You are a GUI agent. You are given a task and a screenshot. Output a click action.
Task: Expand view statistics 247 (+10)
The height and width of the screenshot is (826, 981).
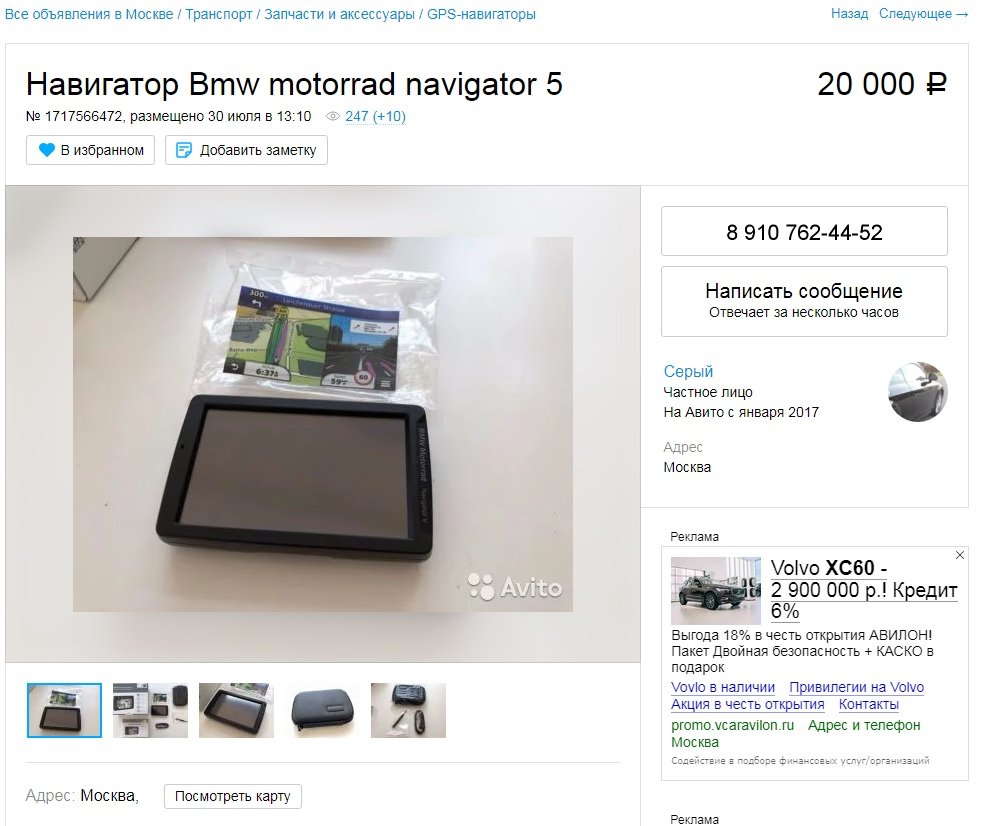coord(375,116)
